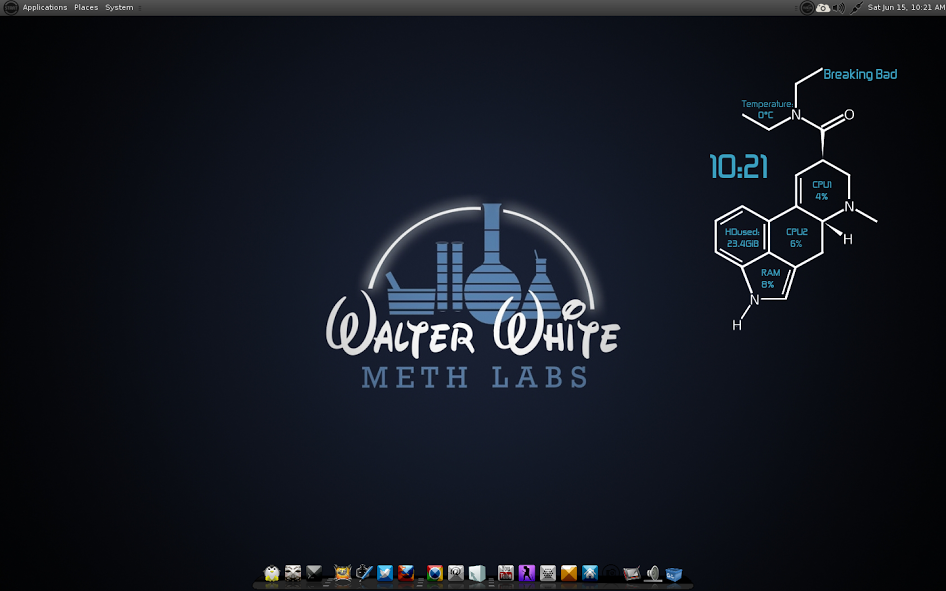Open the System menu
This screenshot has width=946, height=591.
pos(119,7)
